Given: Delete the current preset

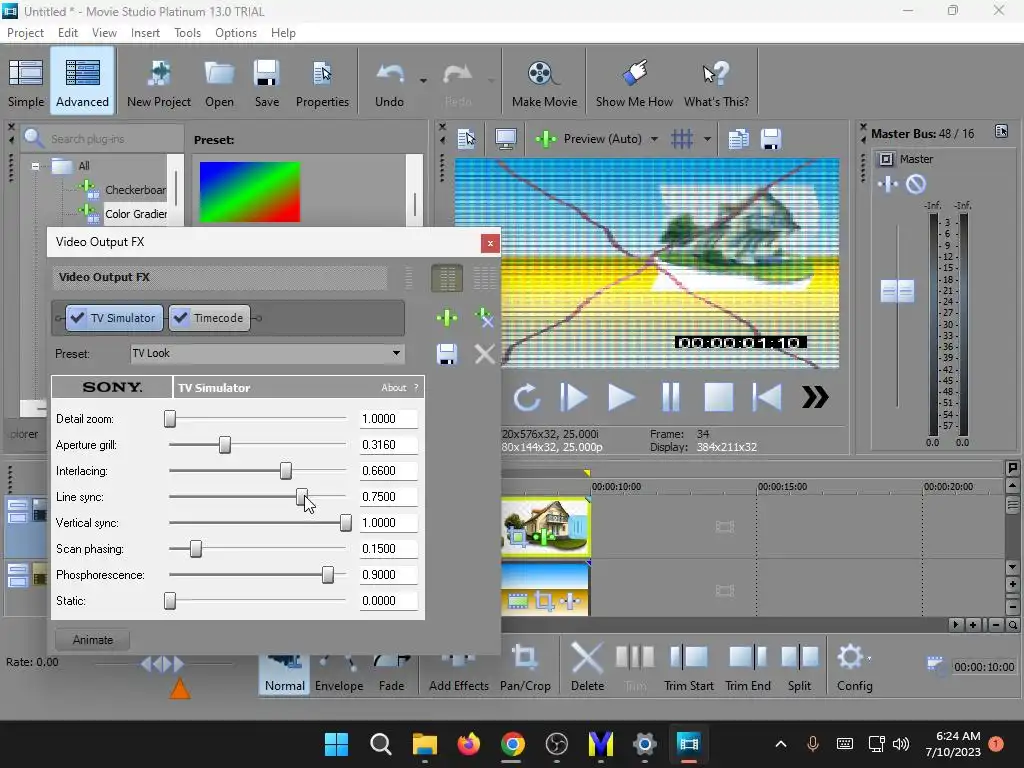Looking at the screenshot, I should pos(485,354).
